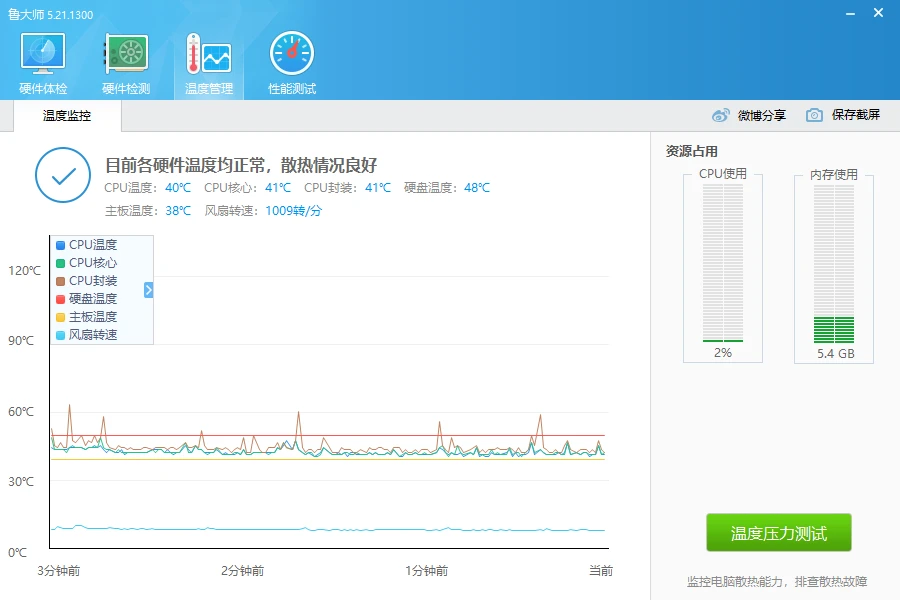Click CPU核心 value 41℃
The height and width of the screenshot is (600, 900).
click(x=278, y=188)
